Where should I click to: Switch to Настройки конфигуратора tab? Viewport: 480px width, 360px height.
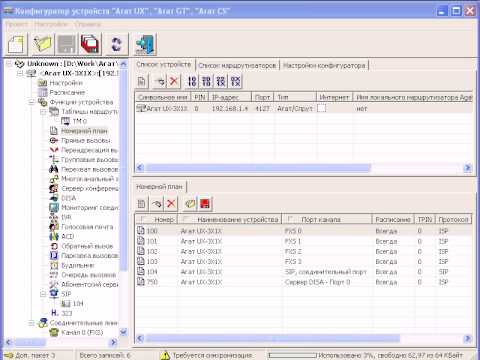[x=324, y=65]
